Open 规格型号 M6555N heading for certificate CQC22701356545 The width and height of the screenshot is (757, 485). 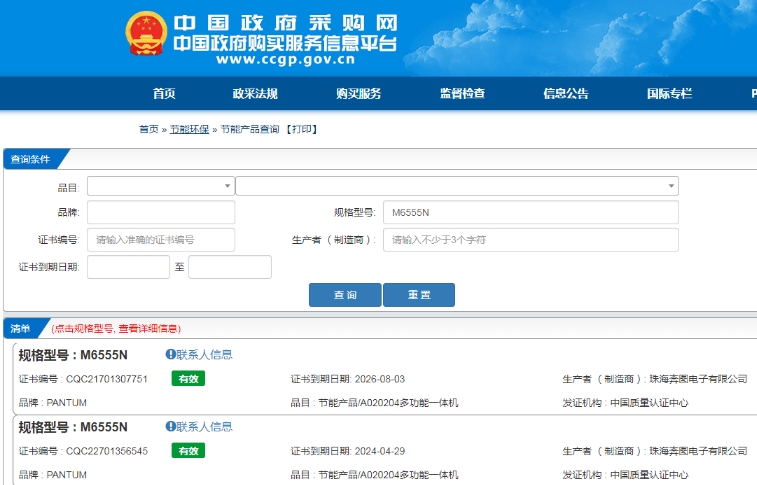pos(73,427)
